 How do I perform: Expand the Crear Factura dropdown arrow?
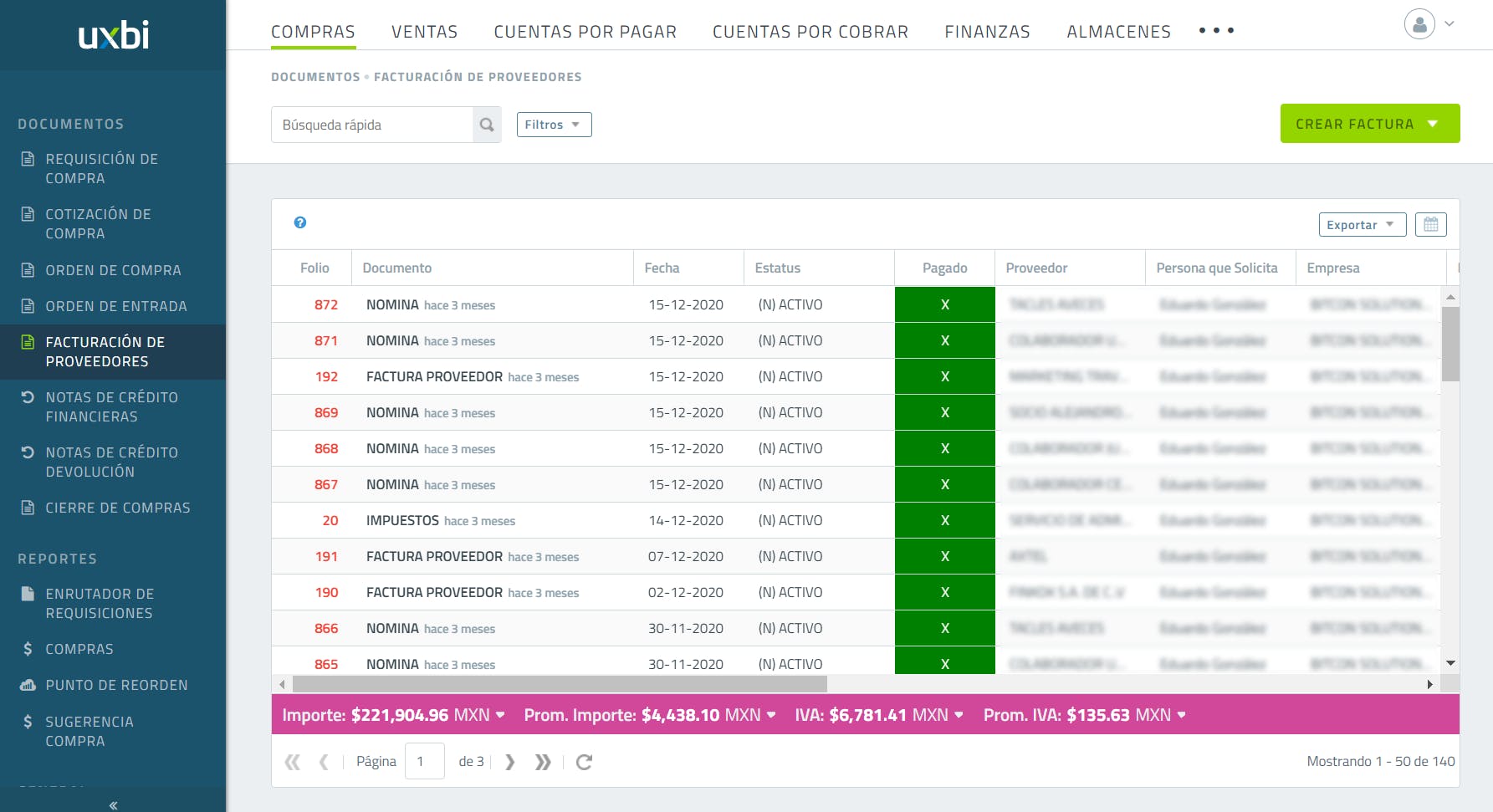tap(1433, 124)
